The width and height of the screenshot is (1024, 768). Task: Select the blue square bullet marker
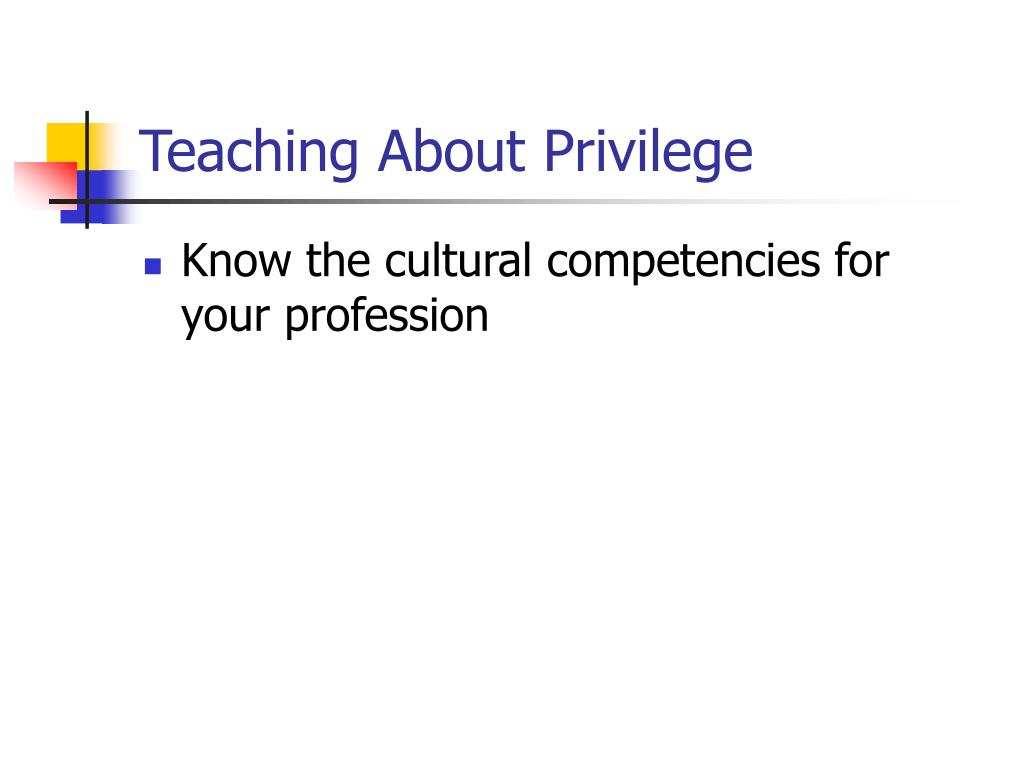pos(153,266)
